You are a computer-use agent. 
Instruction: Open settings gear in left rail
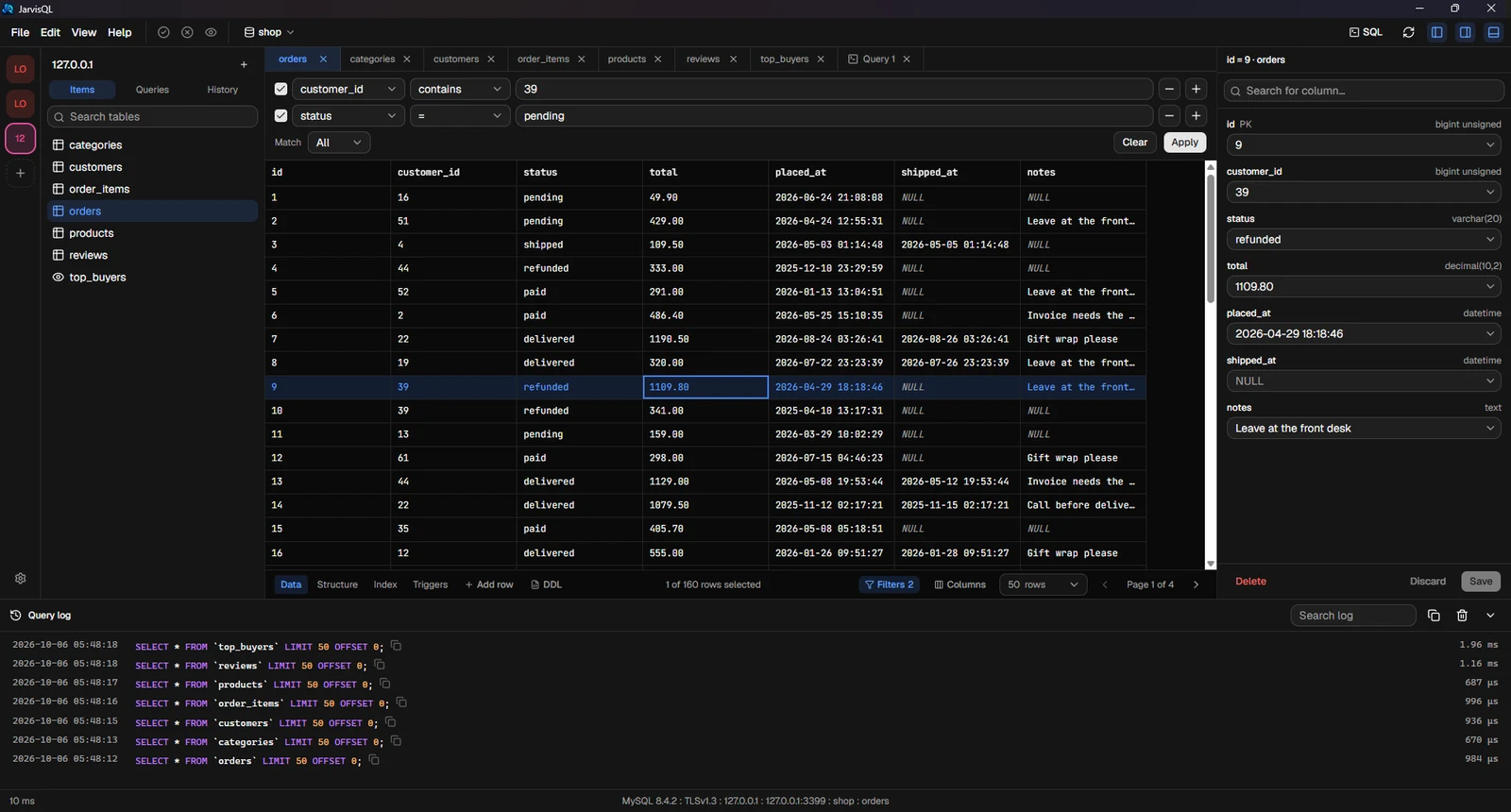[x=21, y=579]
